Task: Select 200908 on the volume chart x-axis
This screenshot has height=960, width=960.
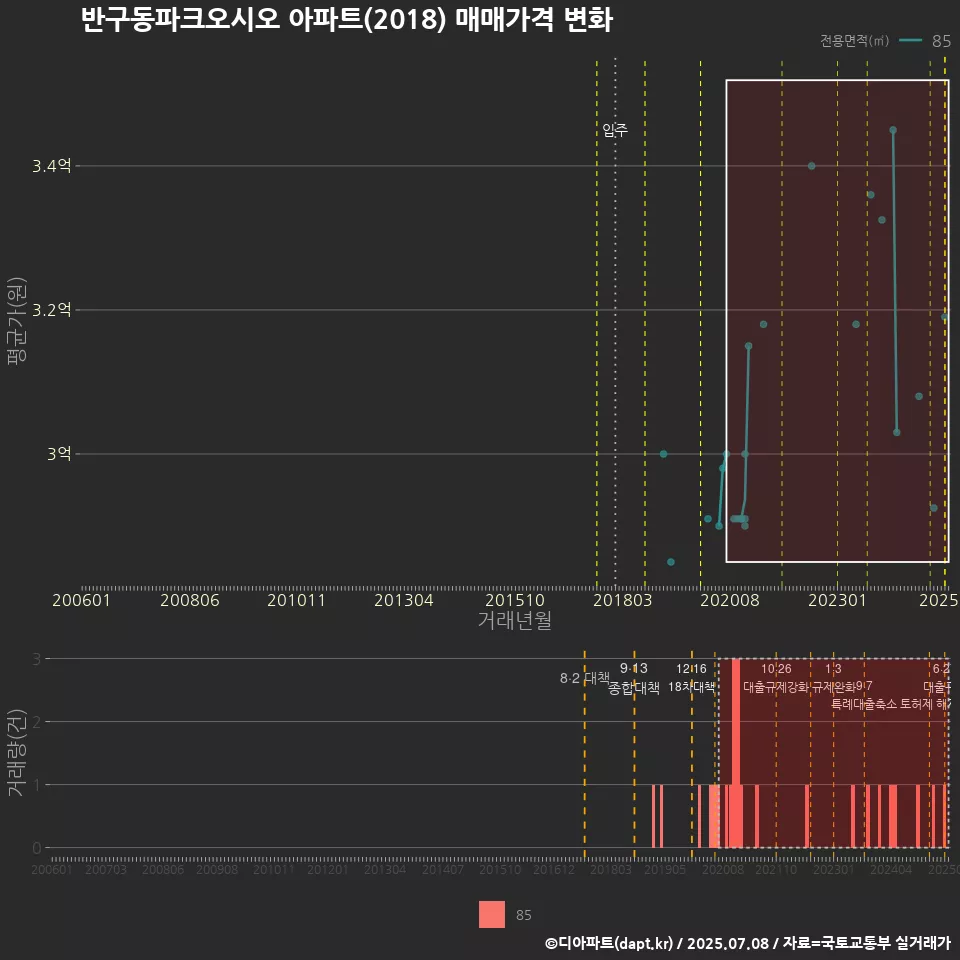Action: (217, 869)
